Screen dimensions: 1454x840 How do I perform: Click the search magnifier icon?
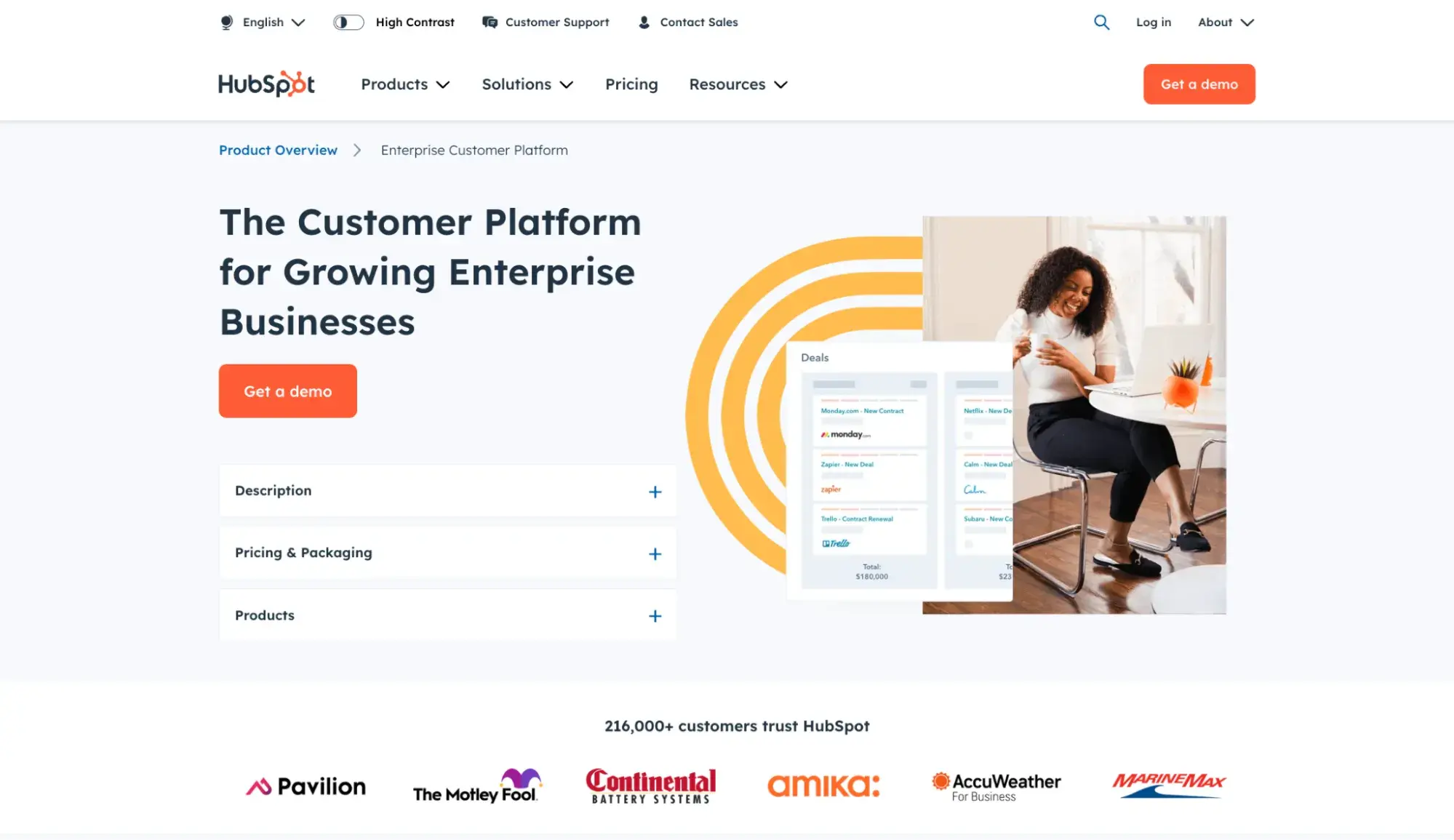[1102, 22]
